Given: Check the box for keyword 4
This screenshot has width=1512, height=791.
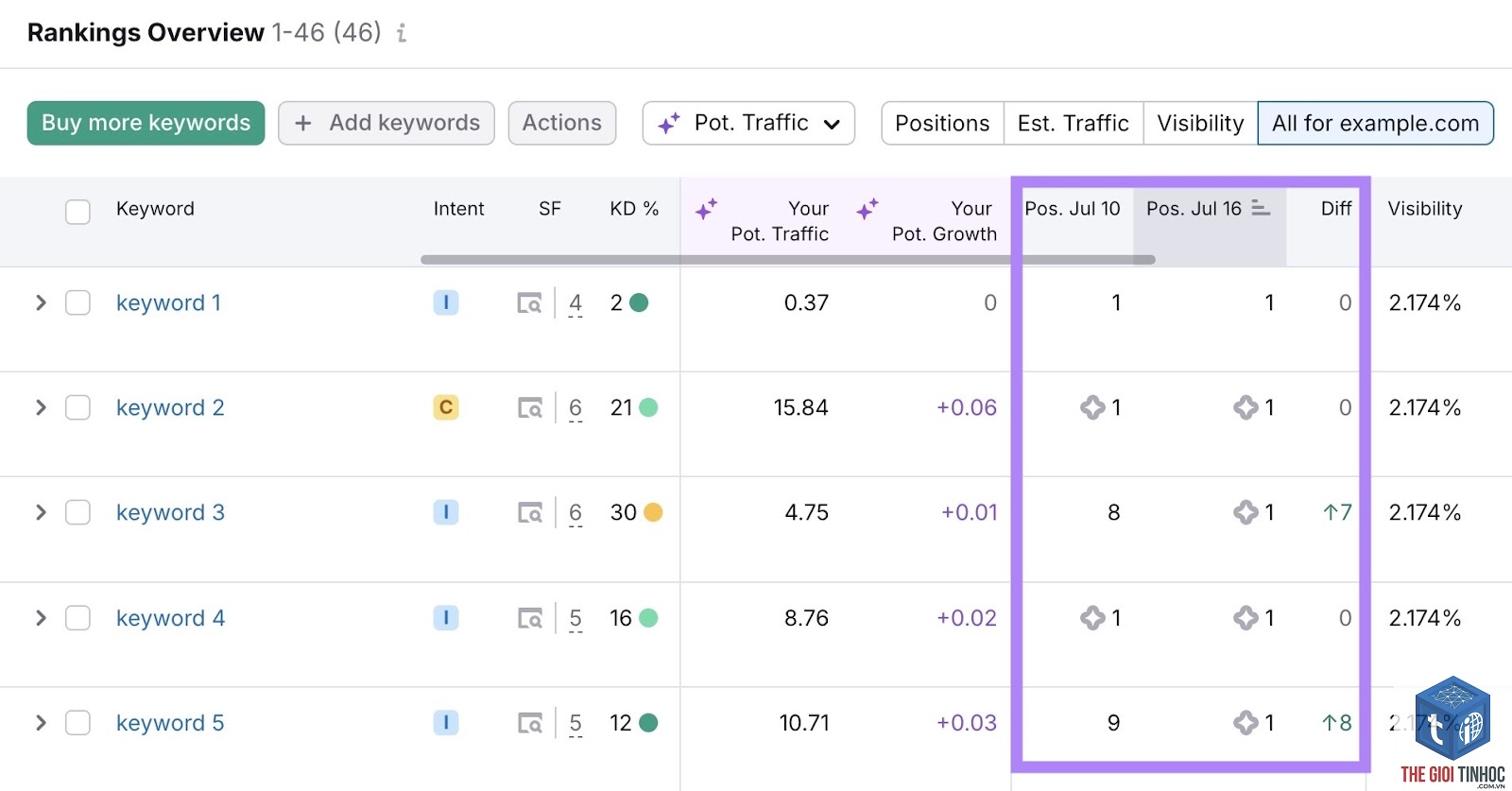Looking at the screenshot, I should coord(77,618).
